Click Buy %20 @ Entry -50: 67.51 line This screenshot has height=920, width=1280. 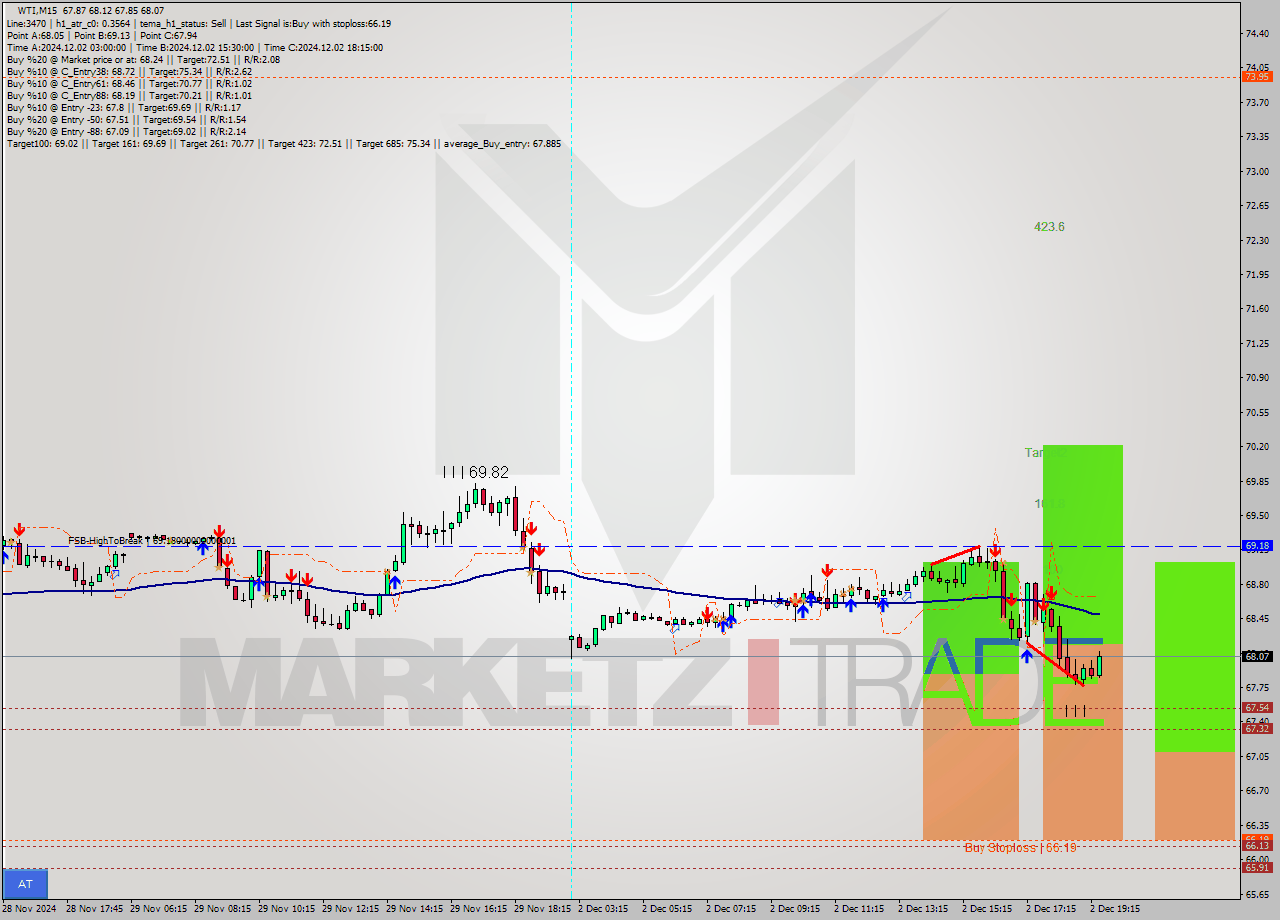click(127, 119)
